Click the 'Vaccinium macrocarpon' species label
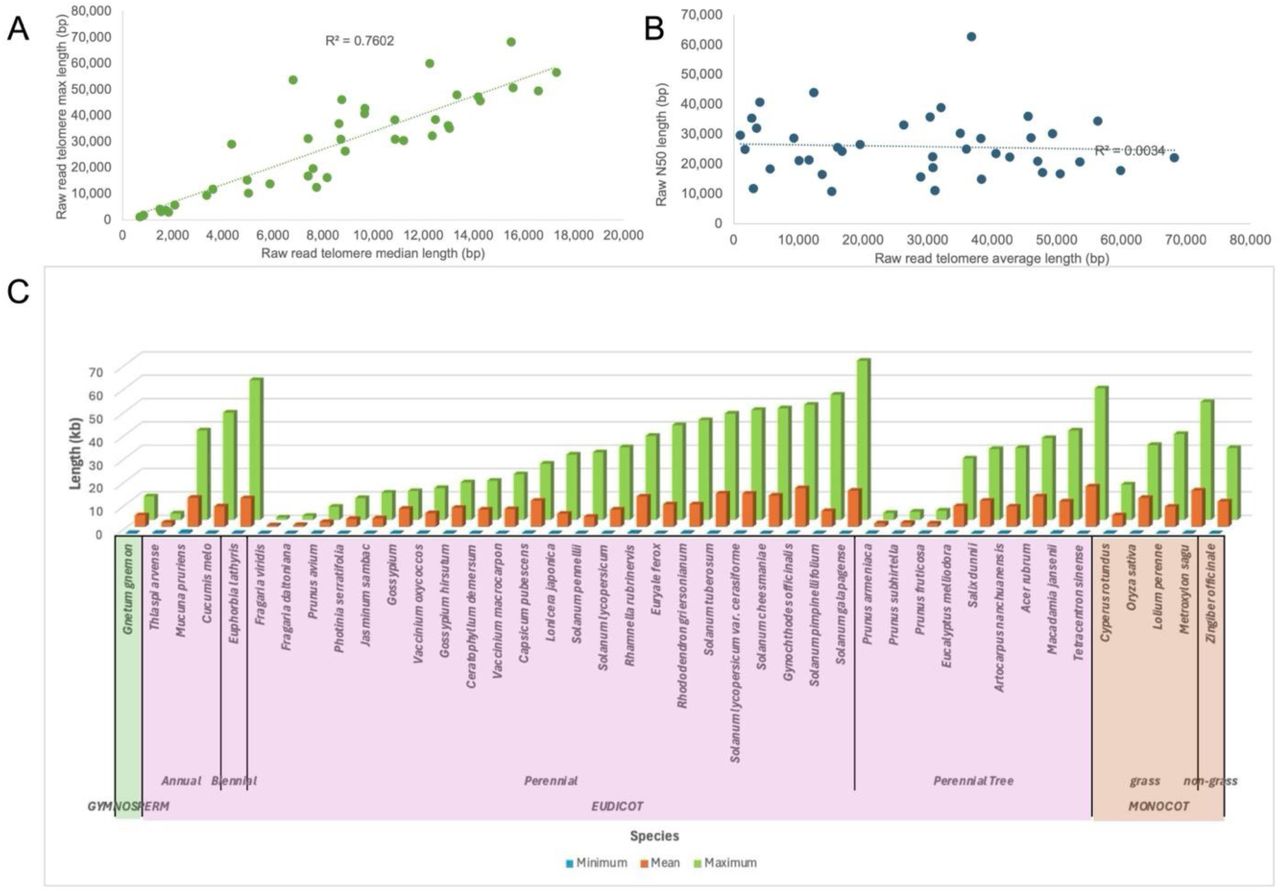This screenshot has height=893, width=1280. tap(499, 612)
